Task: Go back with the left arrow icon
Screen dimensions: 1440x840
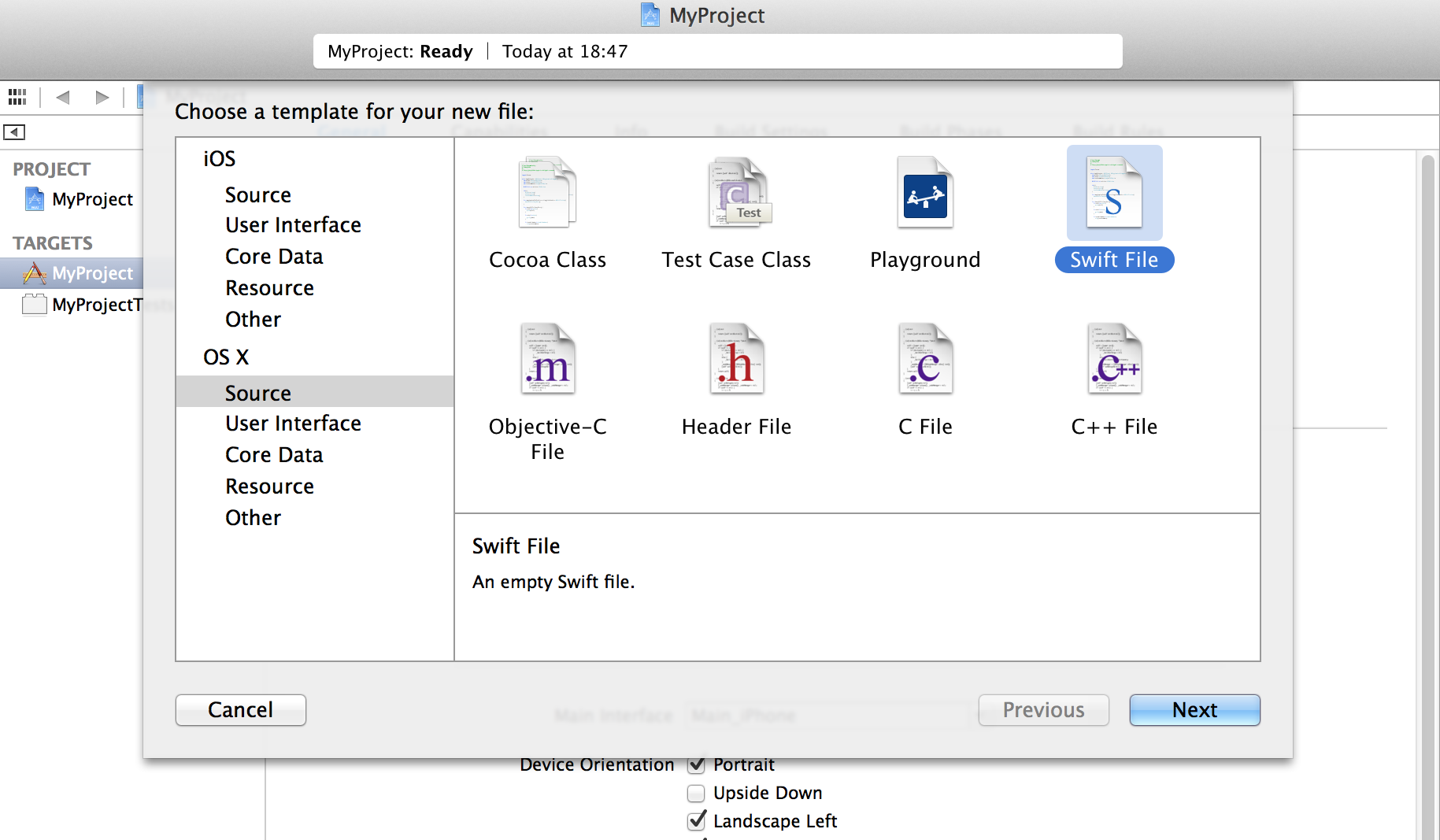Action: [x=63, y=97]
